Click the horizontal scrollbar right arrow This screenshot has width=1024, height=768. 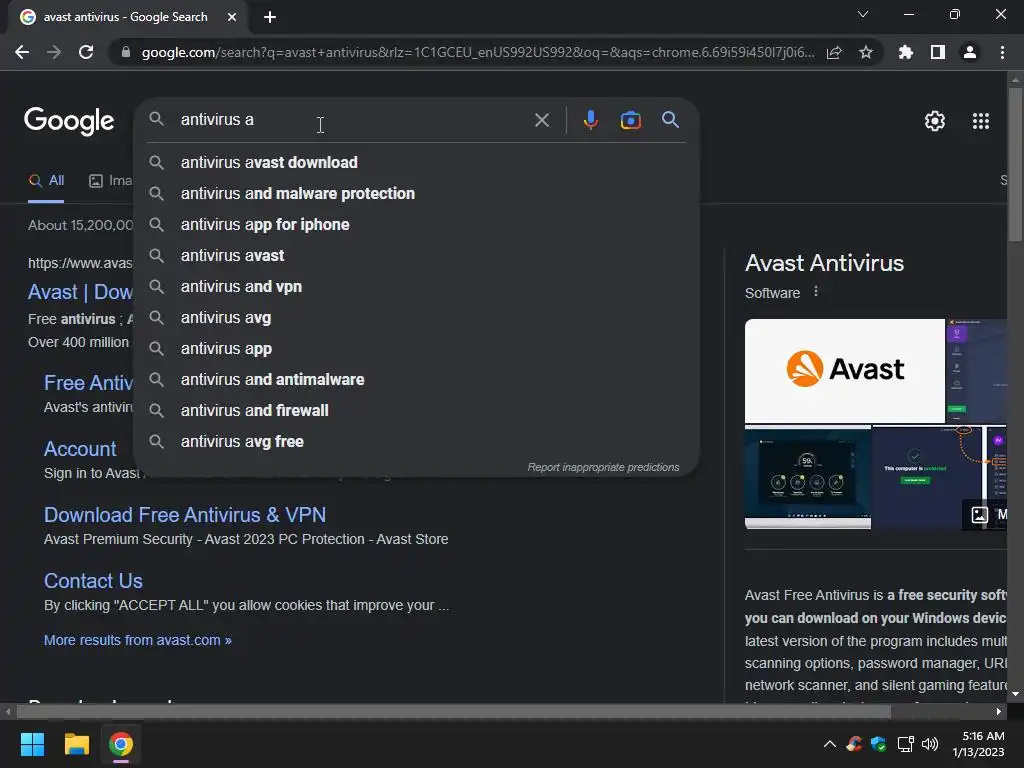[x=999, y=711]
